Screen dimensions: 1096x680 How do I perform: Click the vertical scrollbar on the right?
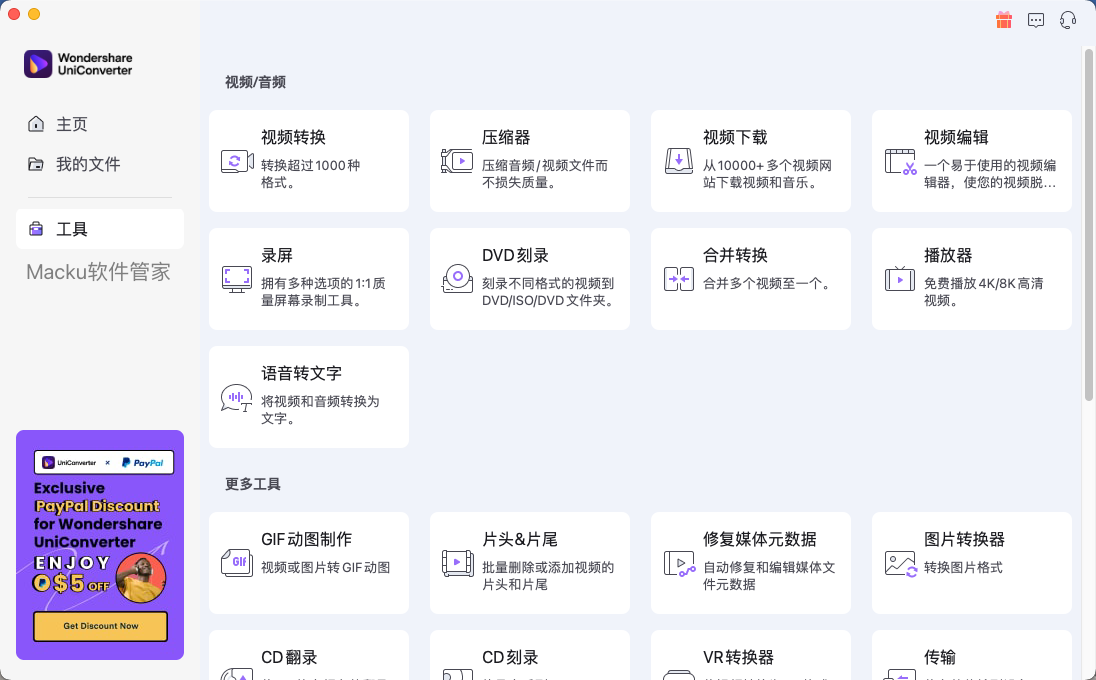1088,224
